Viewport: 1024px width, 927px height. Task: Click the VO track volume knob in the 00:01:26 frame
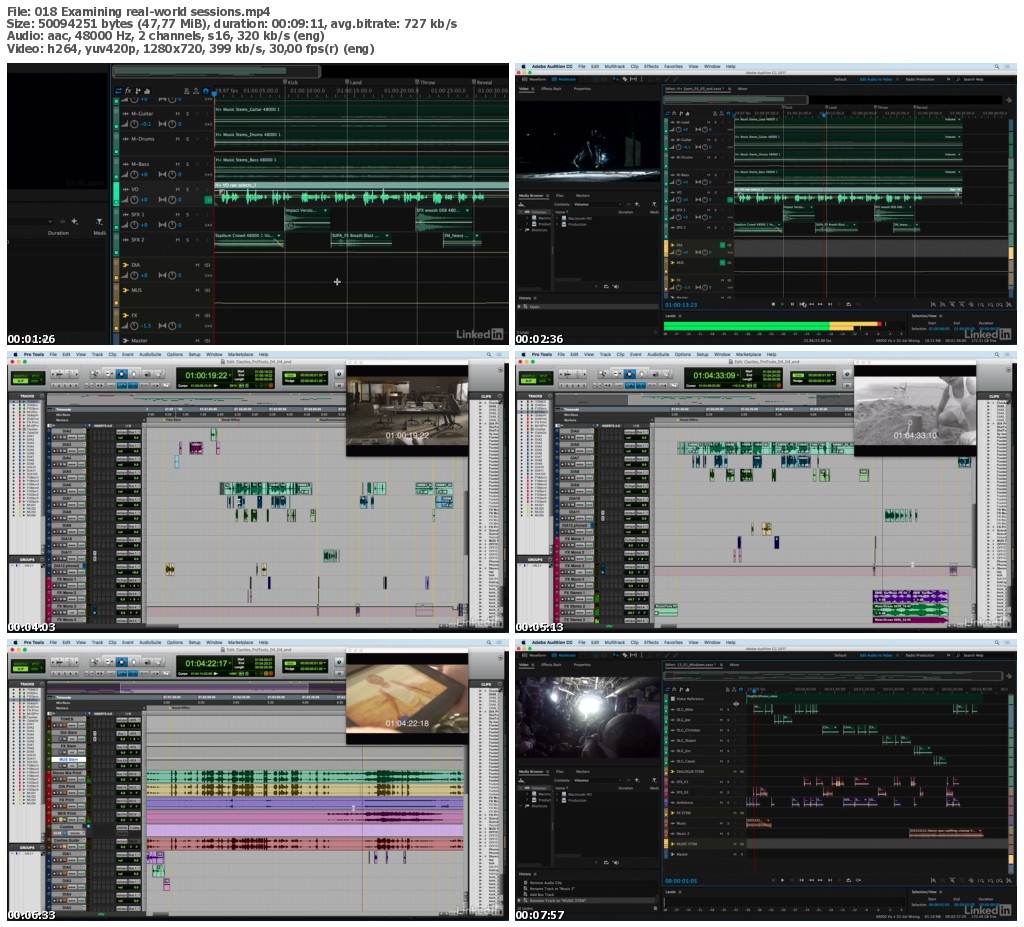tap(134, 200)
